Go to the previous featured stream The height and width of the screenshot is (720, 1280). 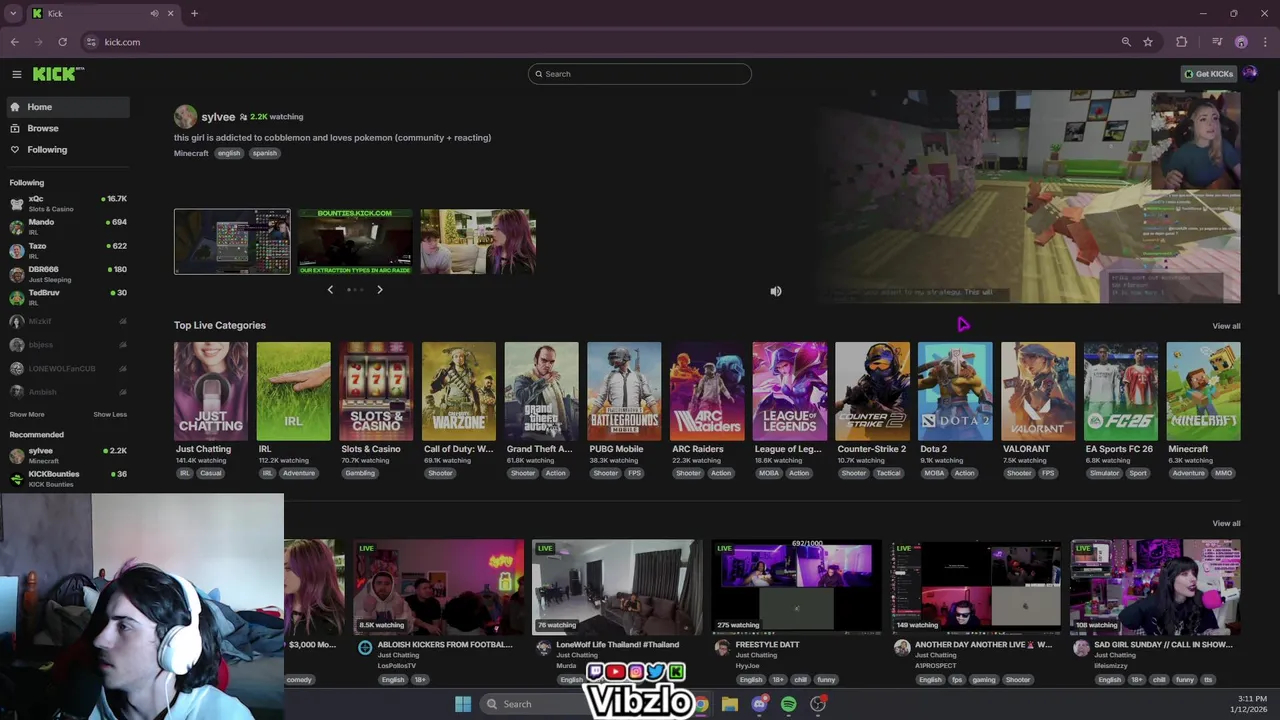(x=330, y=290)
